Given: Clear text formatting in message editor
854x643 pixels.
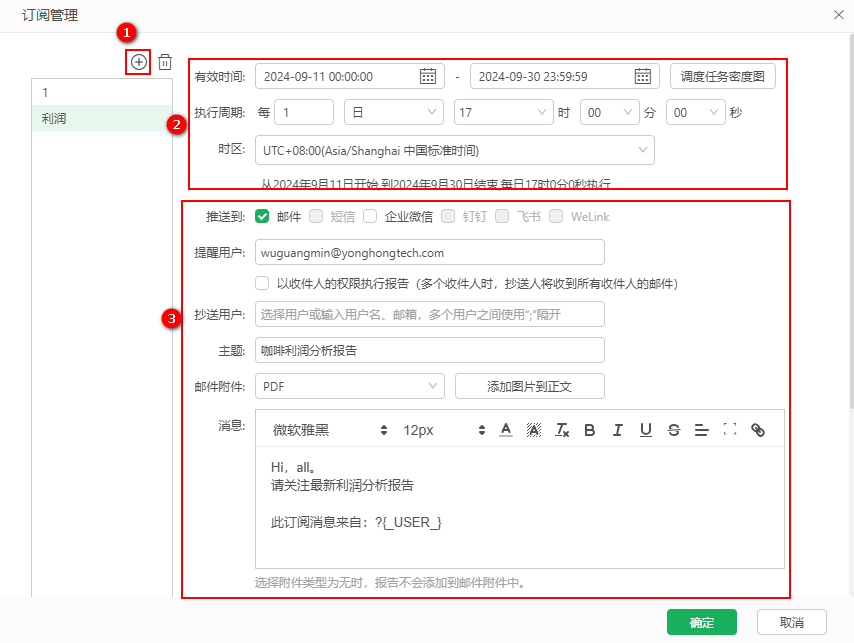Looking at the screenshot, I should coord(562,430).
